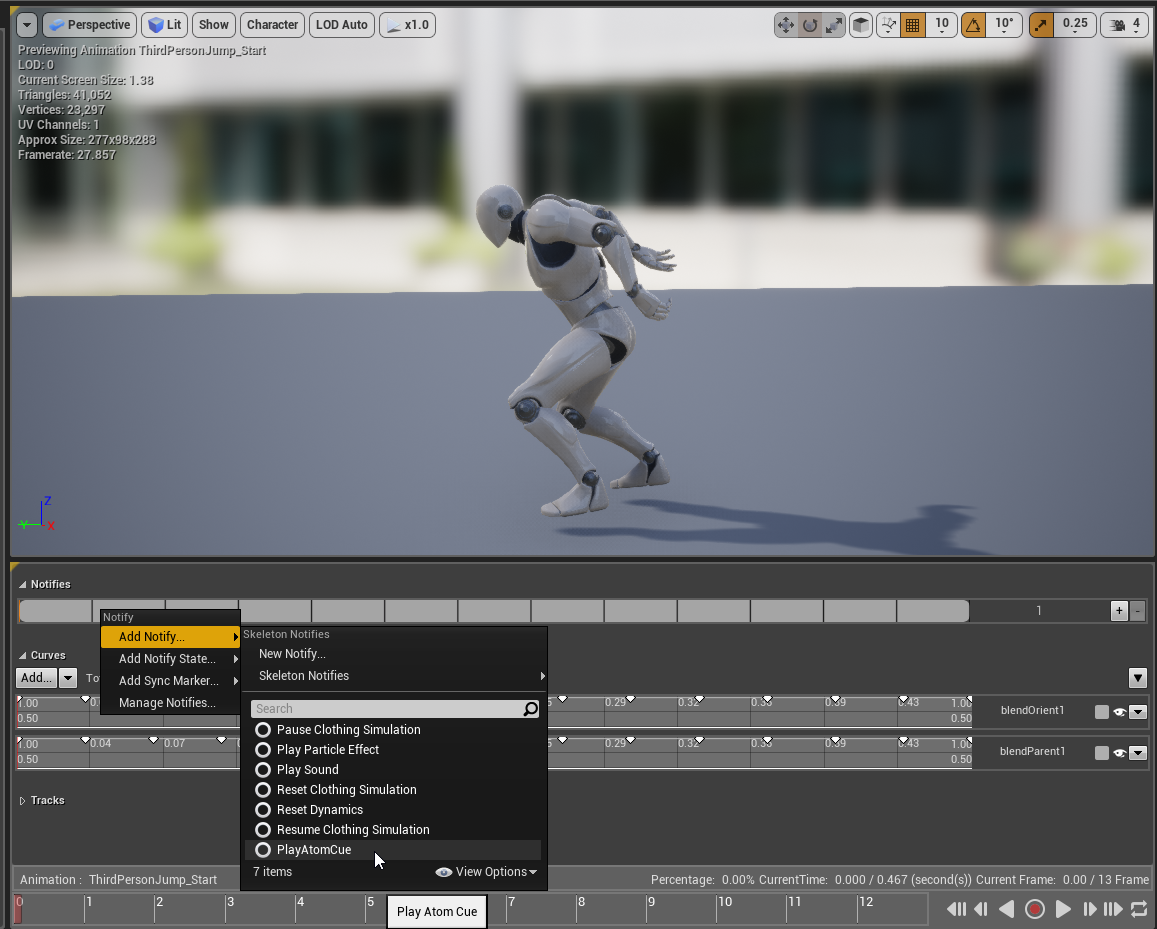This screenshot has height=929, width=1157.
Task: Toggle grid snapping icon
Action: pos(913,25)
